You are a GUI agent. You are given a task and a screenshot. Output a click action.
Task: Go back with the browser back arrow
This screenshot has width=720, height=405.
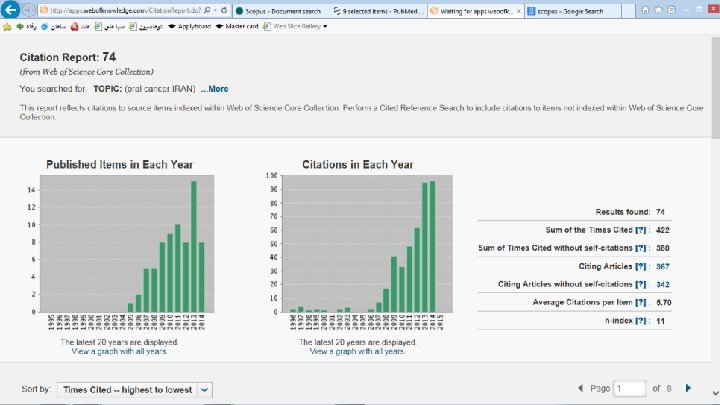[x=10, y=9]
